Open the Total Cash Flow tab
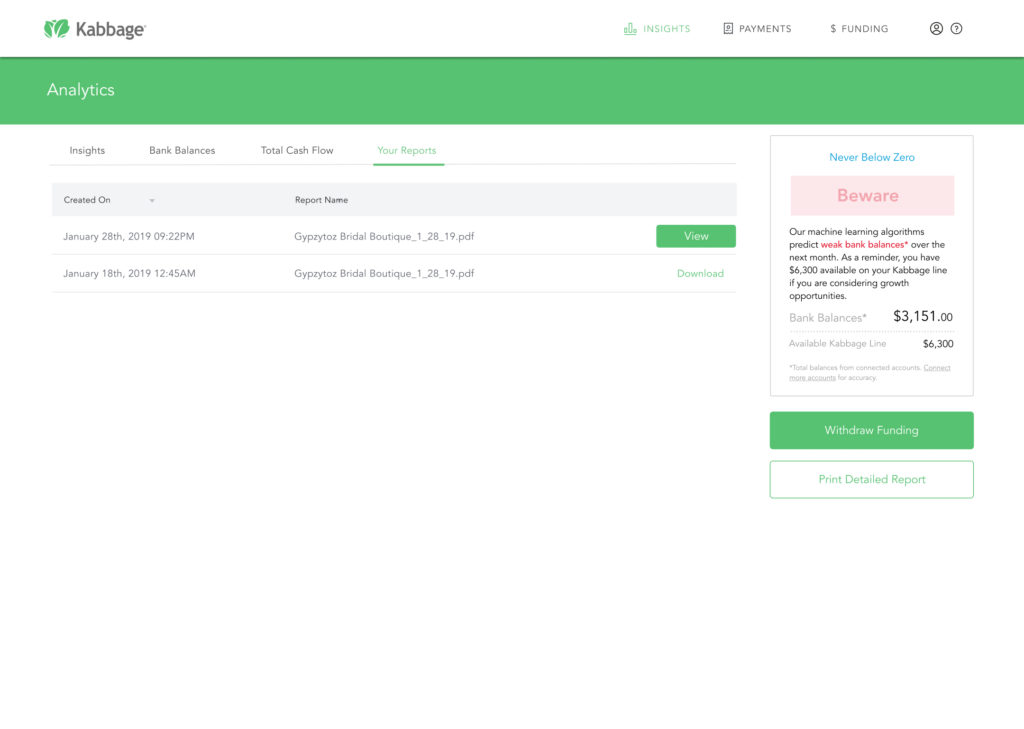Image resolution: width=1024 pixels, height=729 pixels. (x=297, y=150)
